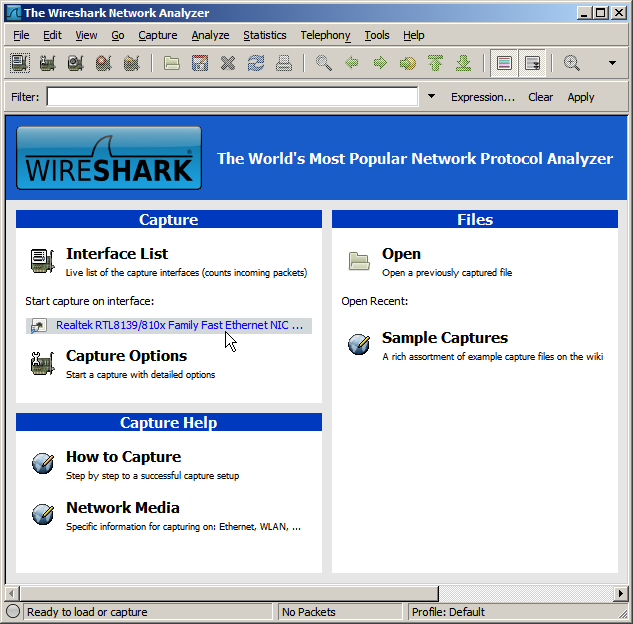This screenshot has height=624, width=633.
Task: Open the interface list toolbar icon
Action: tap(20, 63)
